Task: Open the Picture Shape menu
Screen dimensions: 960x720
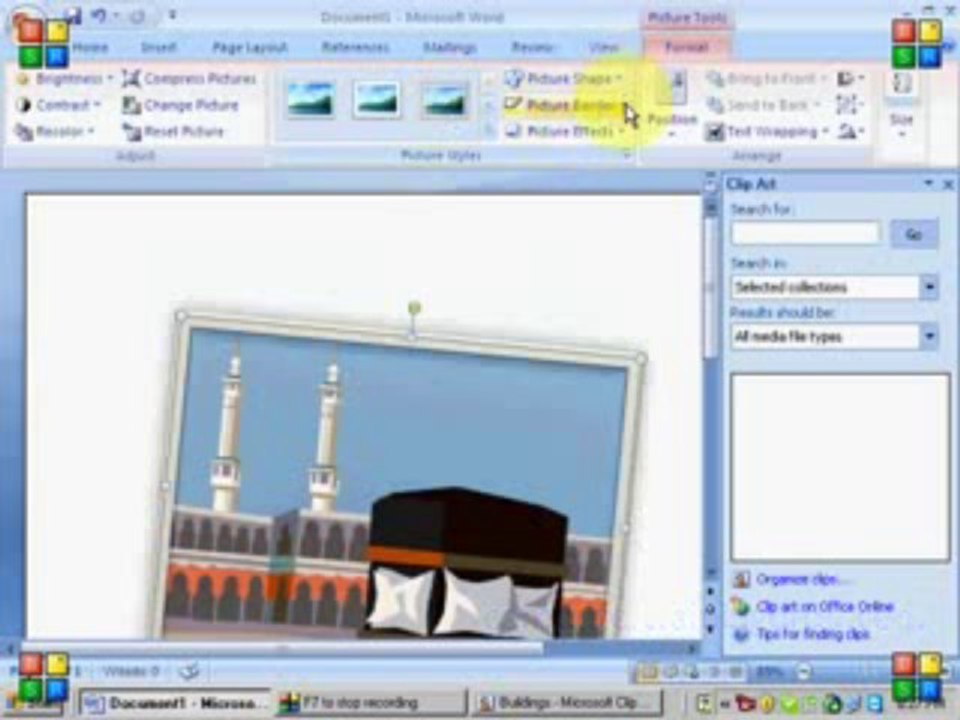Action: tap(563, 78)
